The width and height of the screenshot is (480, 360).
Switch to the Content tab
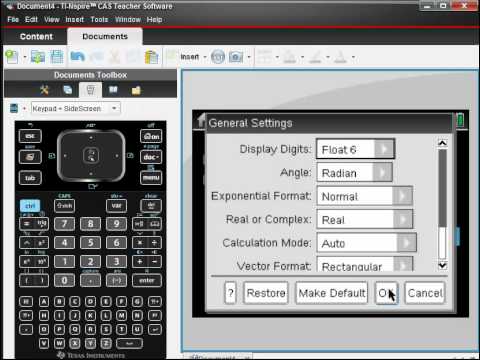[36, 37]
